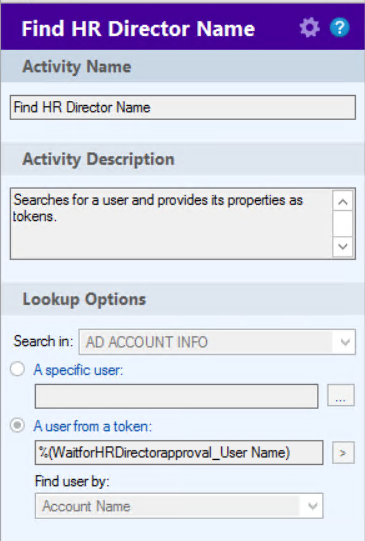Click the Lookup Options section header
This screenshot has height=541, width=365.
click(x=182, y=299)
